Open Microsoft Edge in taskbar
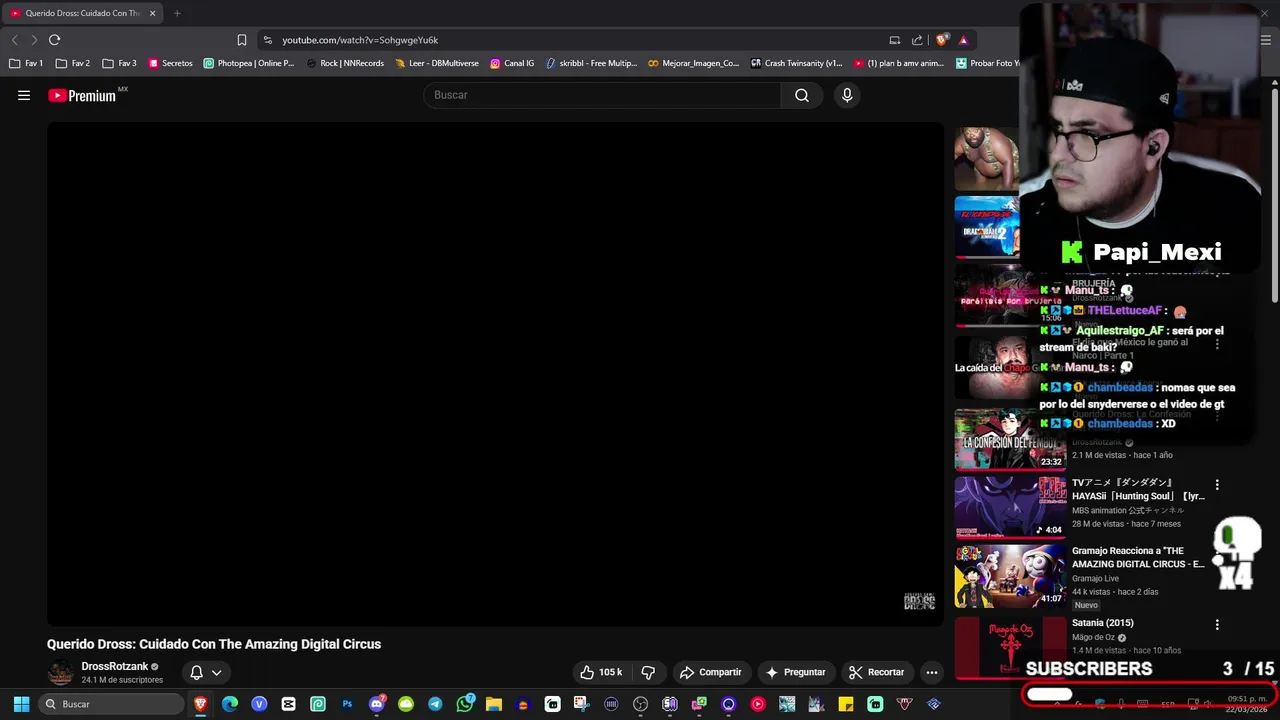This screenshot has width=1280, height=720. click(x=230, y=704)
